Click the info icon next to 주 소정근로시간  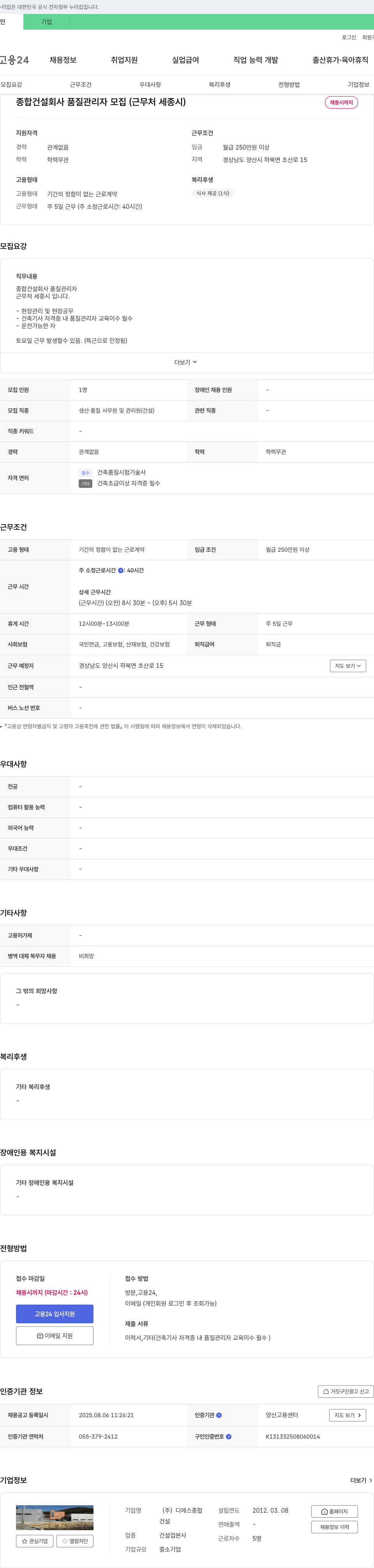tap(120, 570)
